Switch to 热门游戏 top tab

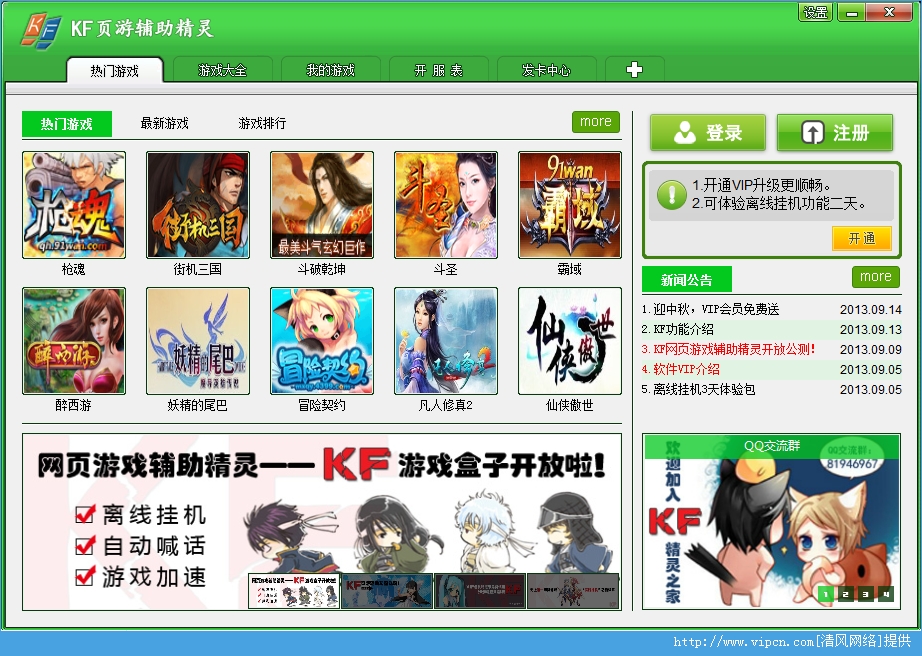coord(115,71)
